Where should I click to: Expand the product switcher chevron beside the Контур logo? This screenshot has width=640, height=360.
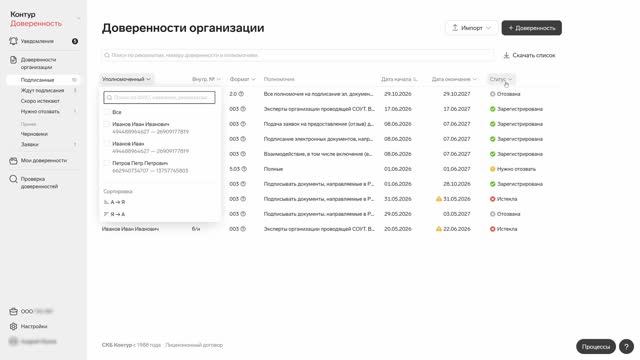coord(78,19)
